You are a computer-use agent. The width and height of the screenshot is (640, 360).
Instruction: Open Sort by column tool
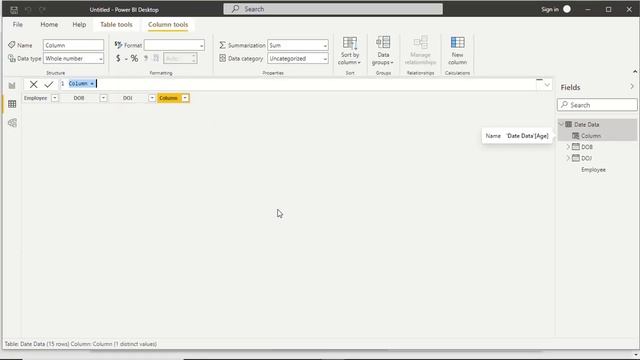pyautogui.click(x=350, y=51)
